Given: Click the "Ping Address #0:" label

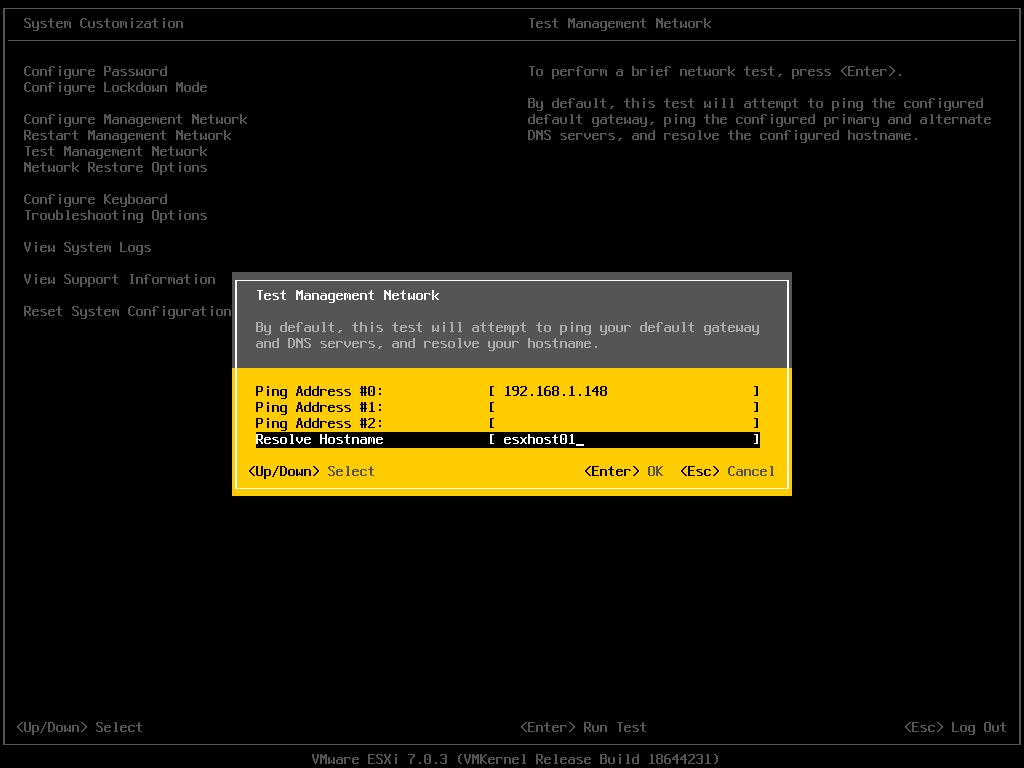Looking at the screenshot, I should coord(319,391).
